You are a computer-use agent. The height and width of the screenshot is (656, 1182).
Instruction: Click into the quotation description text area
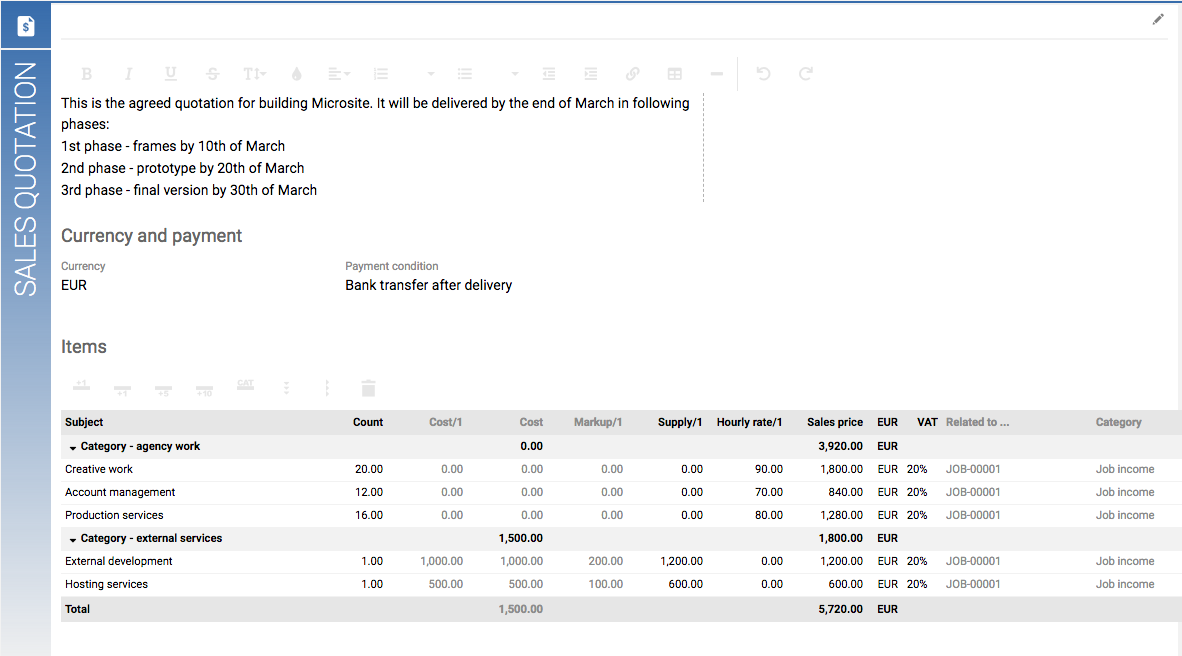(382, 147)
